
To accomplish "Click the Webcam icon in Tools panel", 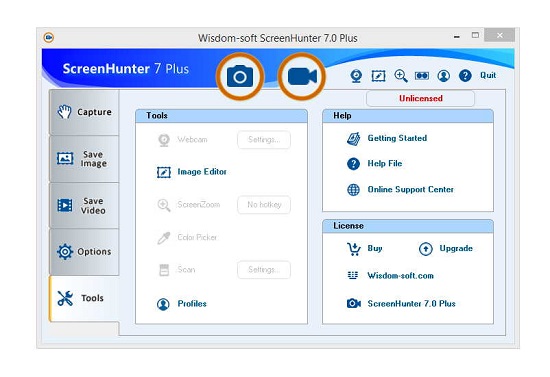I will coord(164,140).
